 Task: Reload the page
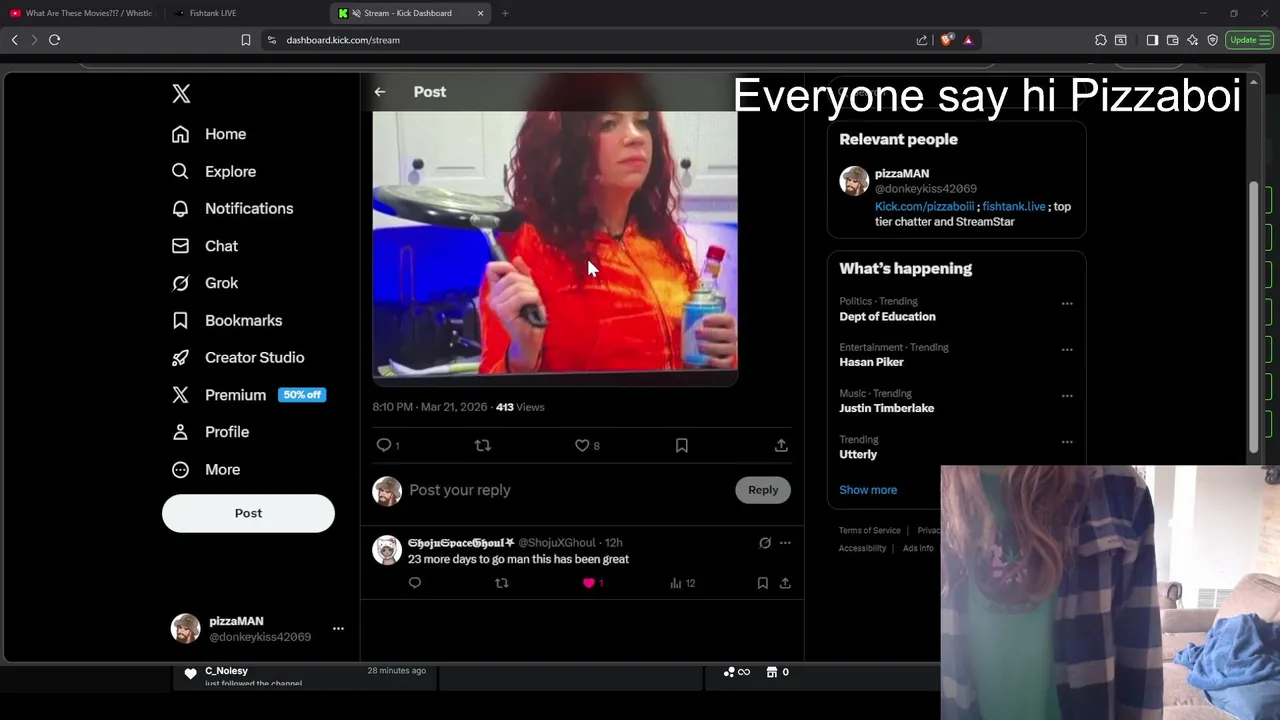click(x=54, y=40)
